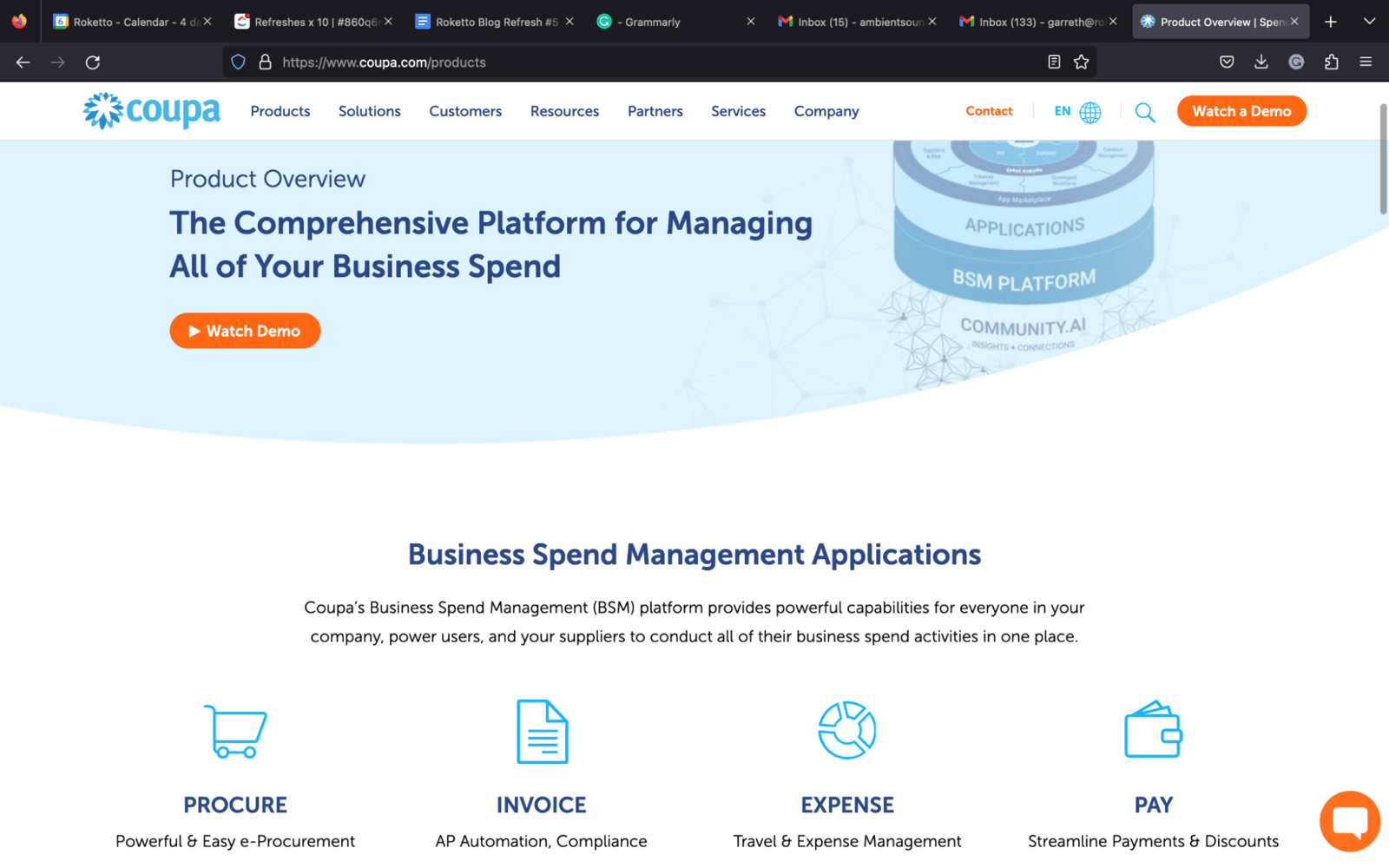Open the site search magnifier
Image resolution: width=1389 pixels, height=868 pixels.
(1144, 112)
